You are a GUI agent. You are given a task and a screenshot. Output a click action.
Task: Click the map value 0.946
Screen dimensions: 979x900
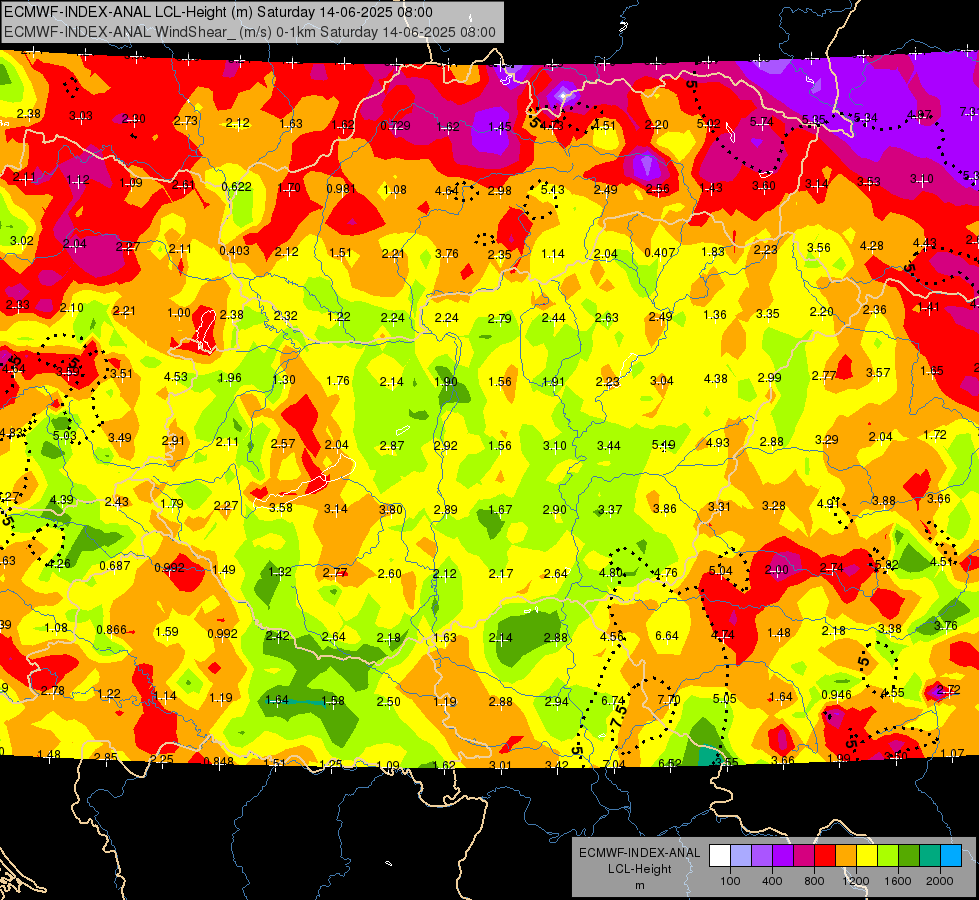coord(836,695)
